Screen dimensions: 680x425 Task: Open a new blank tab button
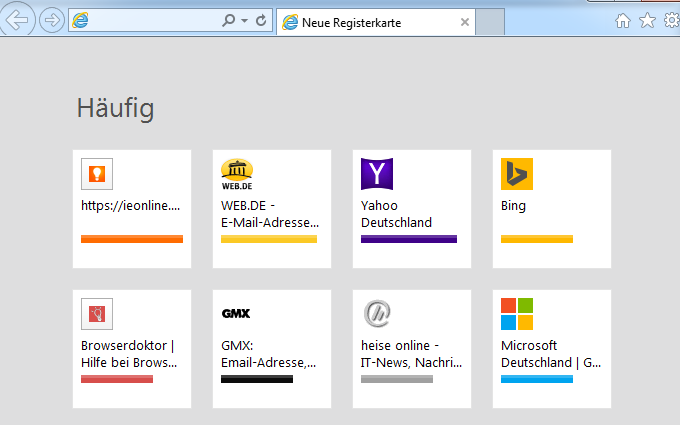tap(490, 22)
